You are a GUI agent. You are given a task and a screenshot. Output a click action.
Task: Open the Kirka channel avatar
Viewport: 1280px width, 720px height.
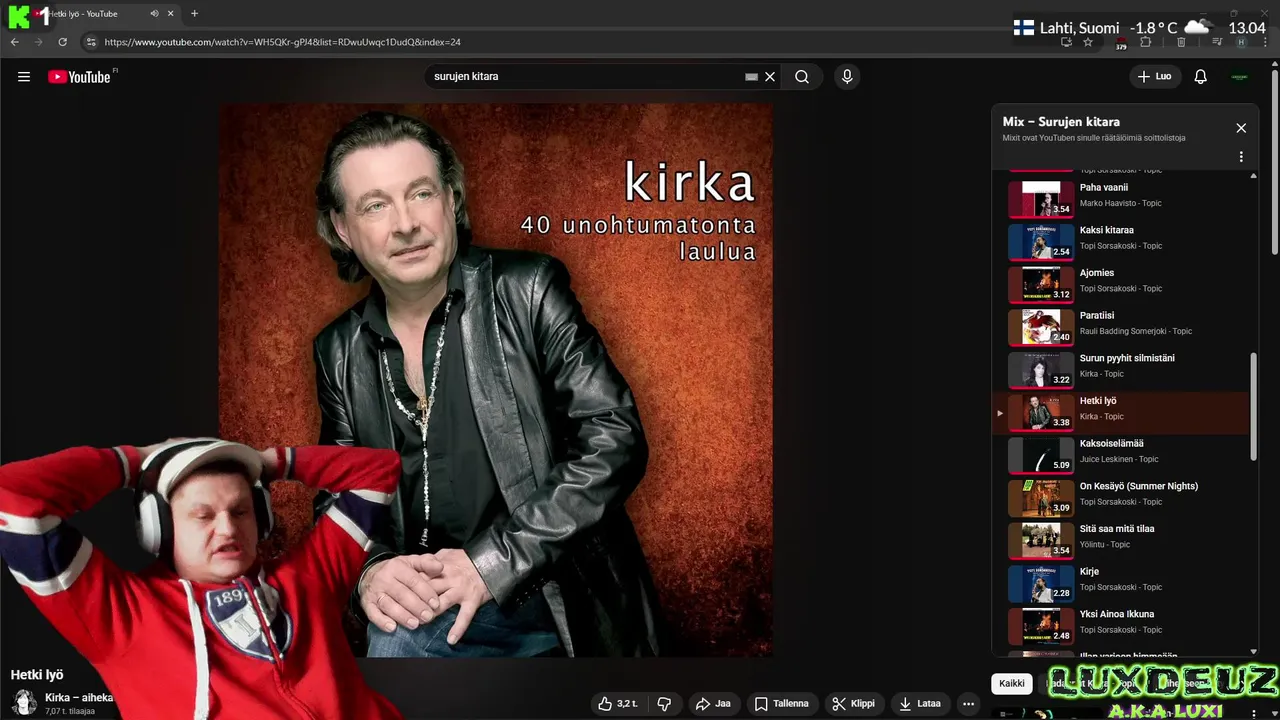(24, 703)
